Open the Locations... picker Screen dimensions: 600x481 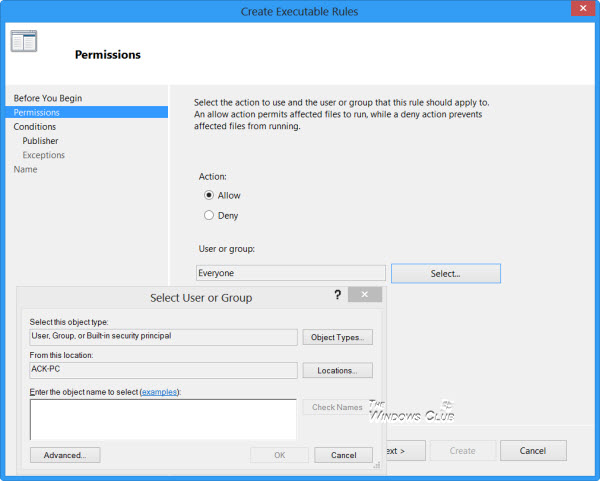[337, 370]
